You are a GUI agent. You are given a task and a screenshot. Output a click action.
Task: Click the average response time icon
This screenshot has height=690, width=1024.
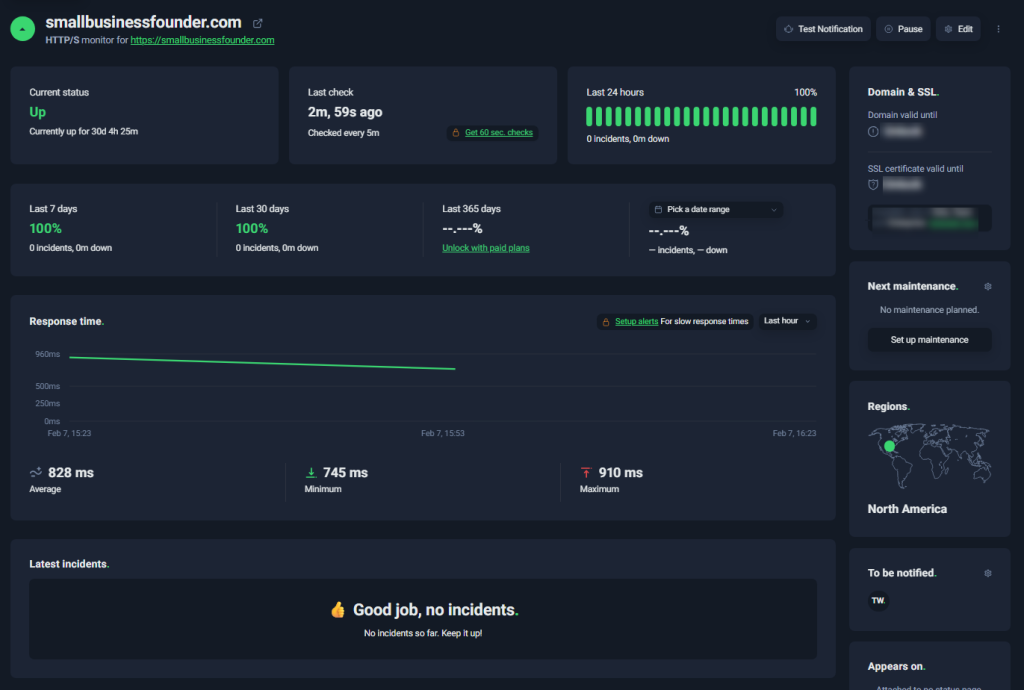coord(36,472)
